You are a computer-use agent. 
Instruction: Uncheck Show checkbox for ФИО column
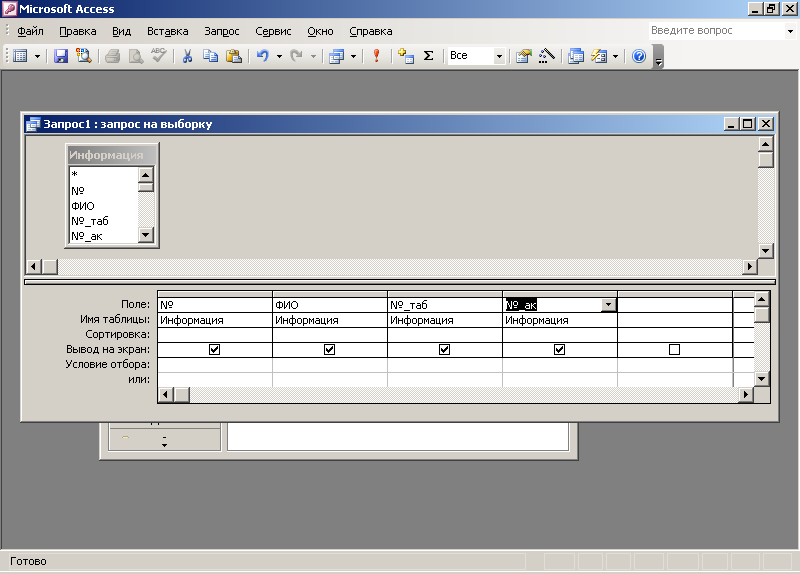click(330, 350)
